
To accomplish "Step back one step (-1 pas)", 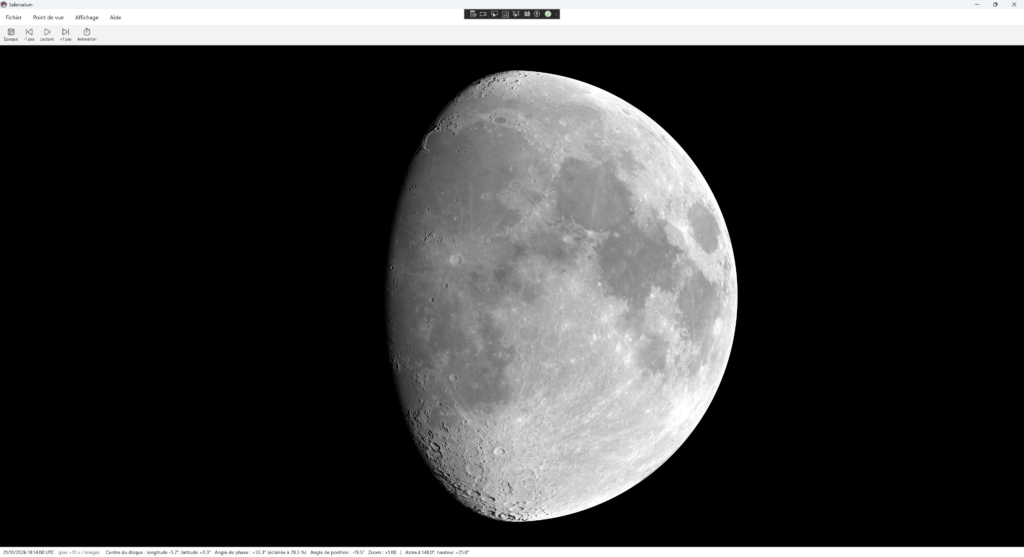I will click(x=29, y=35).
